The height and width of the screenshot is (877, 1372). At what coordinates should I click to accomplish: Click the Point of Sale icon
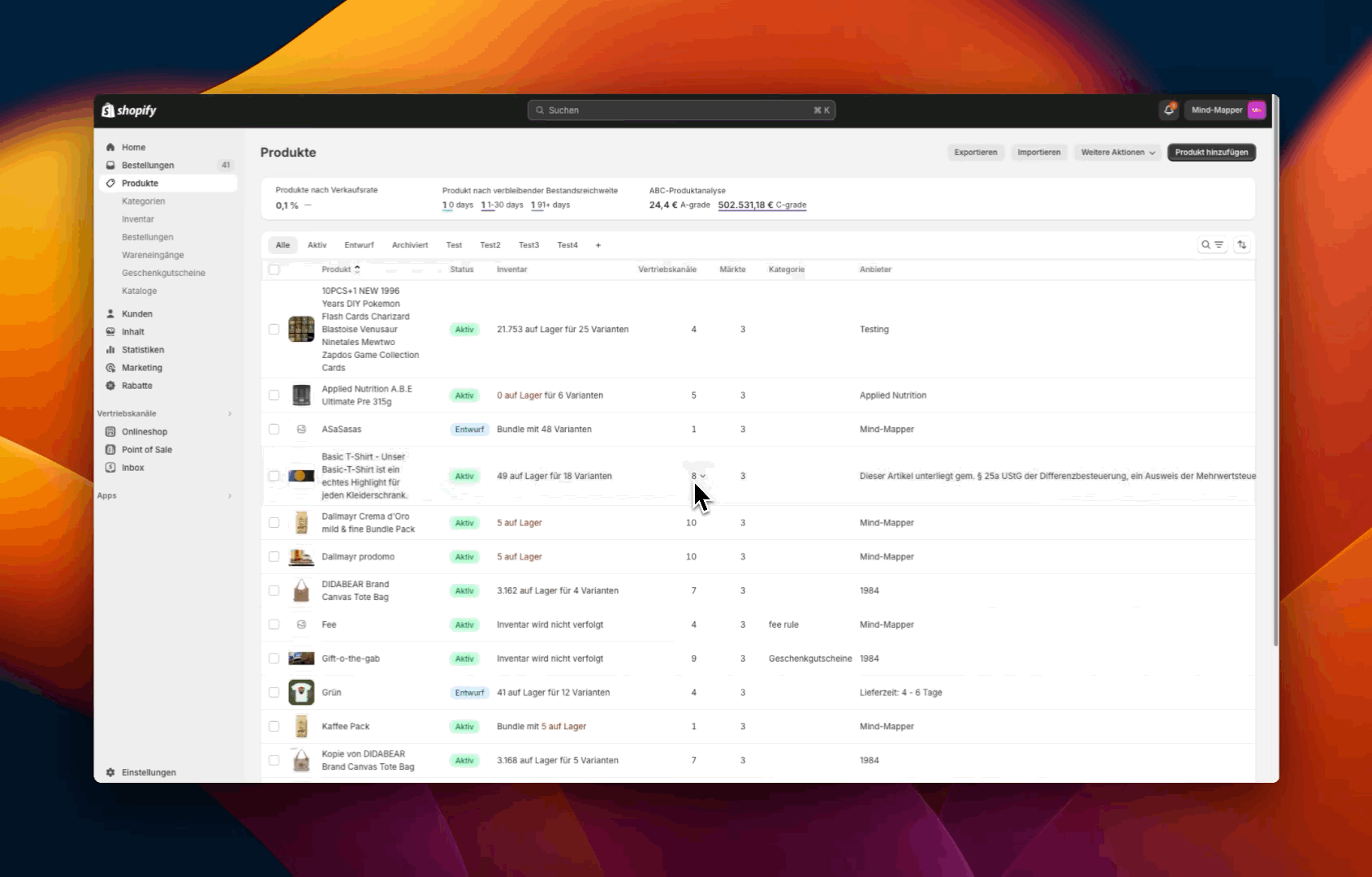click(x=110, y=449)
